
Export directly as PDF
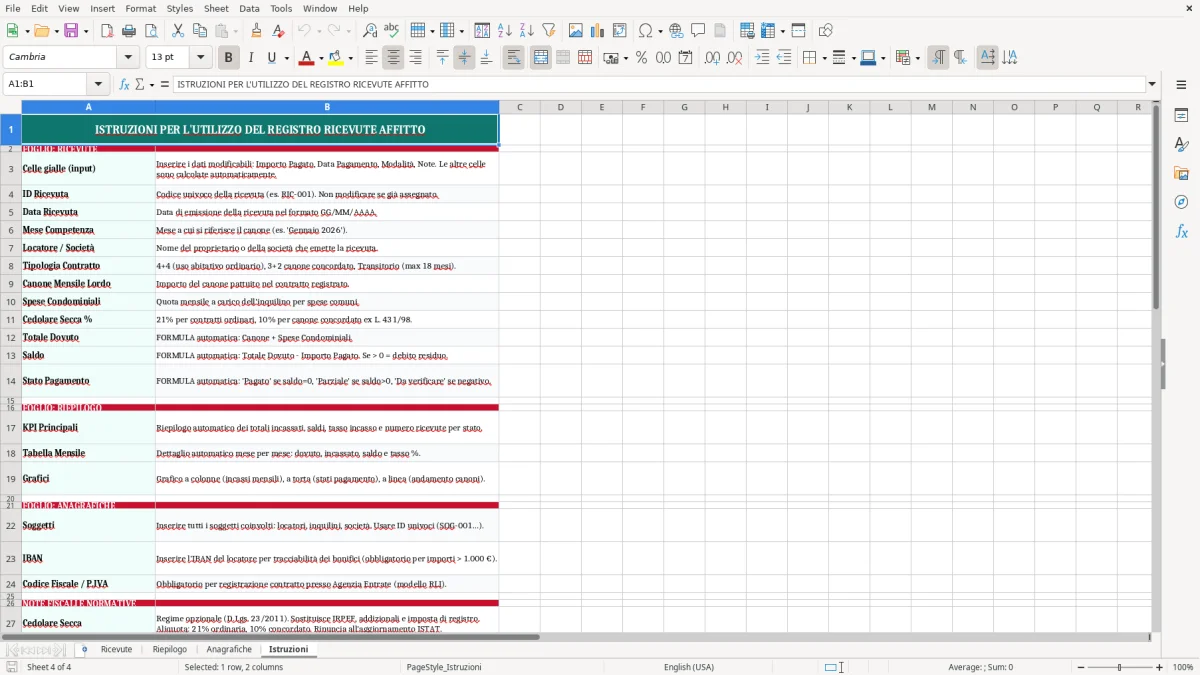coord(106,31)
